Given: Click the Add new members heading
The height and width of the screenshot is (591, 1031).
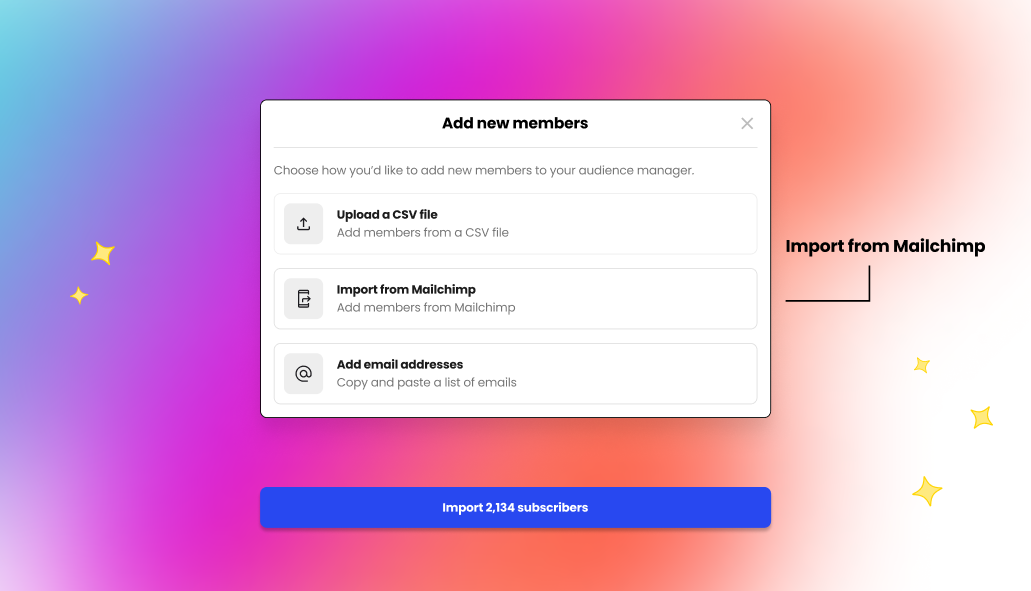Looking at the screenshot, I should coord(515,124).
